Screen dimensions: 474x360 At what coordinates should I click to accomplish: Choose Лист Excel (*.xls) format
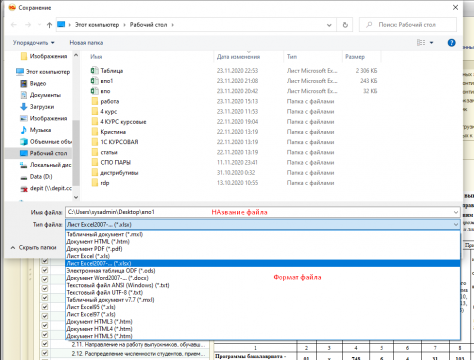pos(263,256)
